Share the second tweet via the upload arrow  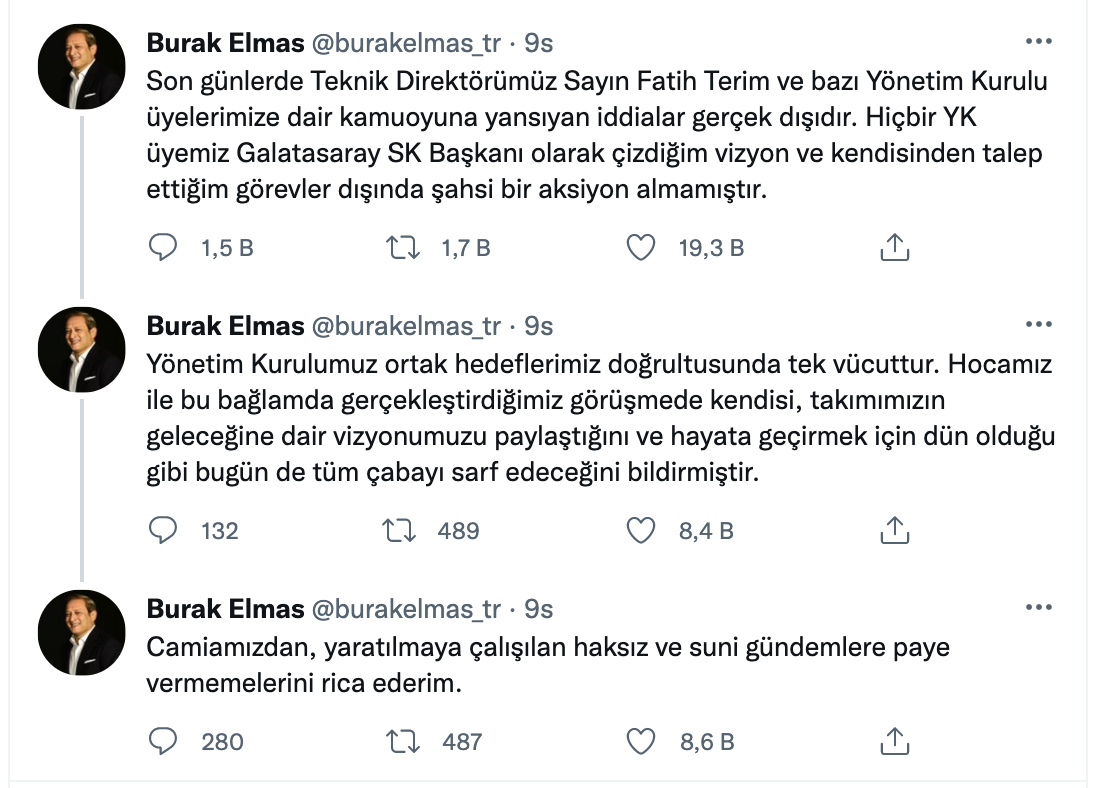[897, 532]
